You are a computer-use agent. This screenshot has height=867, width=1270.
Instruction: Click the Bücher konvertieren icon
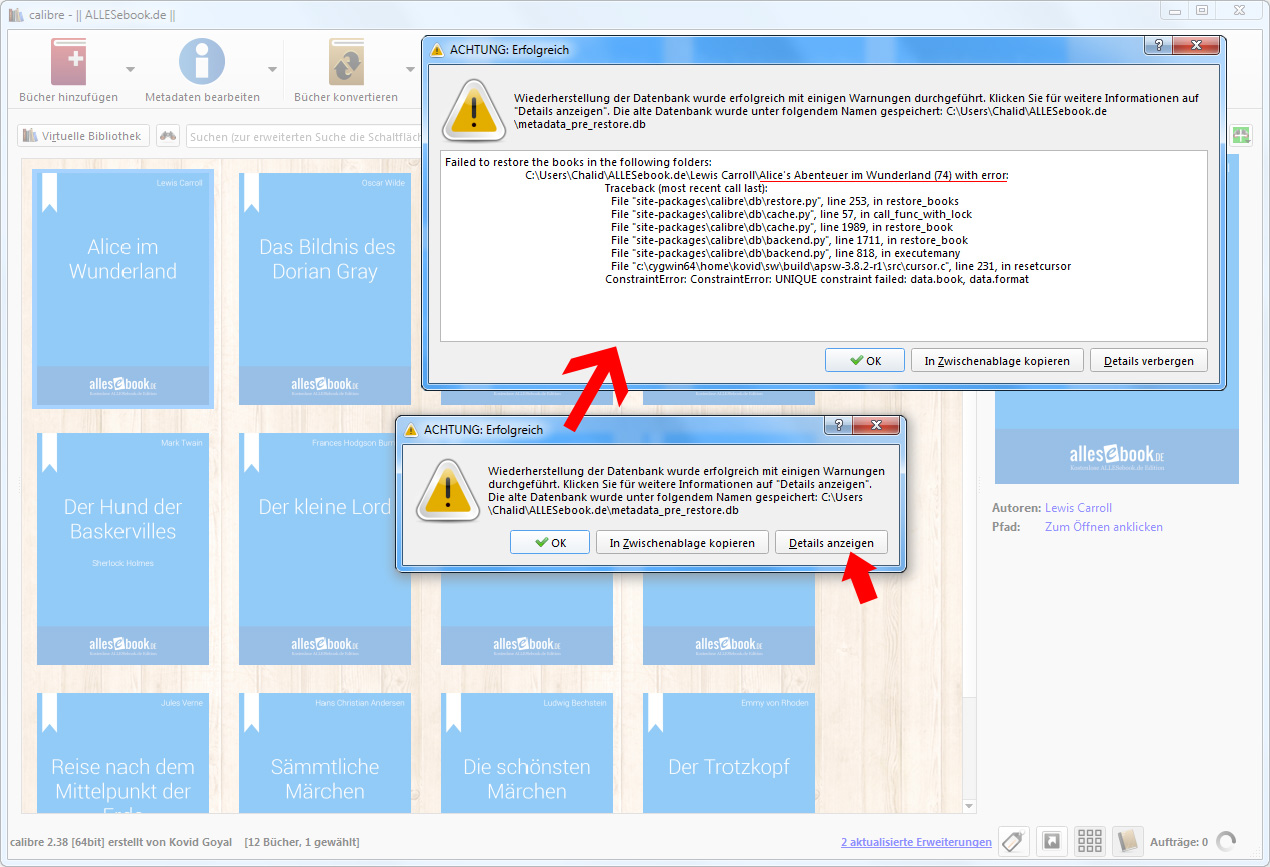pos(346,62)
